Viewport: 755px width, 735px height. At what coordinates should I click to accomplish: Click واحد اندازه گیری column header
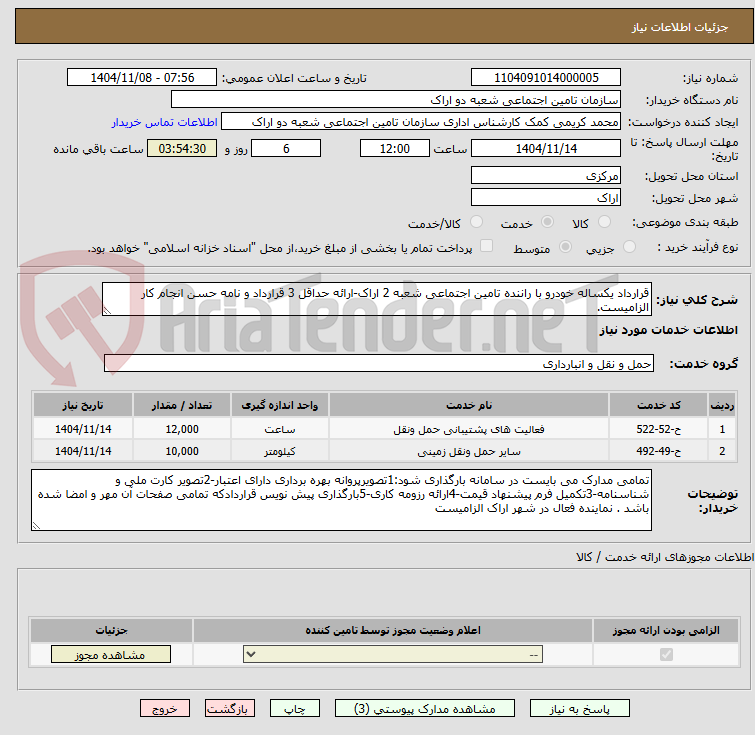[x=280, y=405]
